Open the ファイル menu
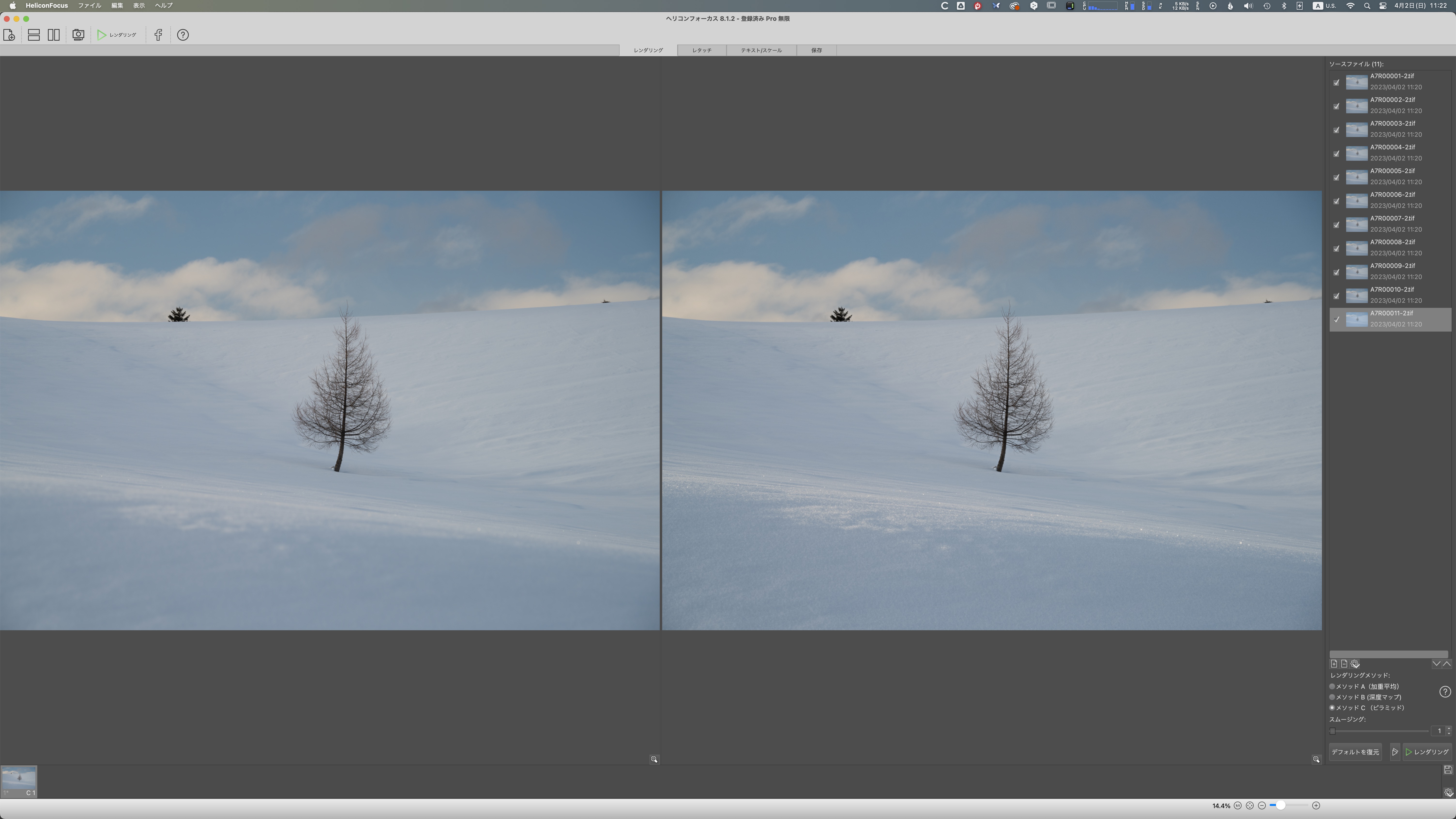 [89, 6]
